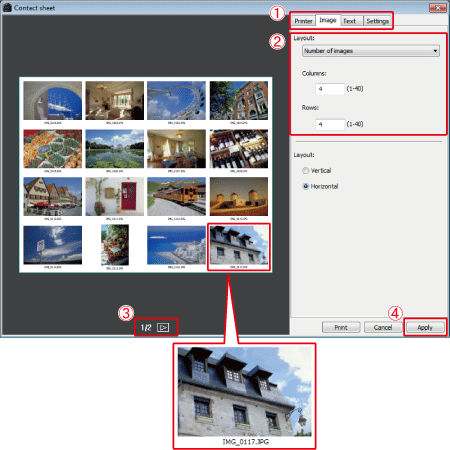Viewport: 450px width, 450px height.
Task: Select the Horizontal layout option
Action: point(305,186)
